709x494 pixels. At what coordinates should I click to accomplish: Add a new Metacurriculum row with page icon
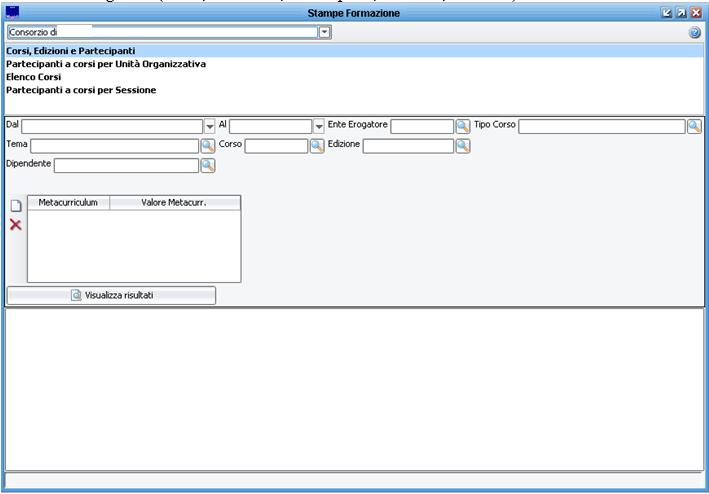click(15, 206)
